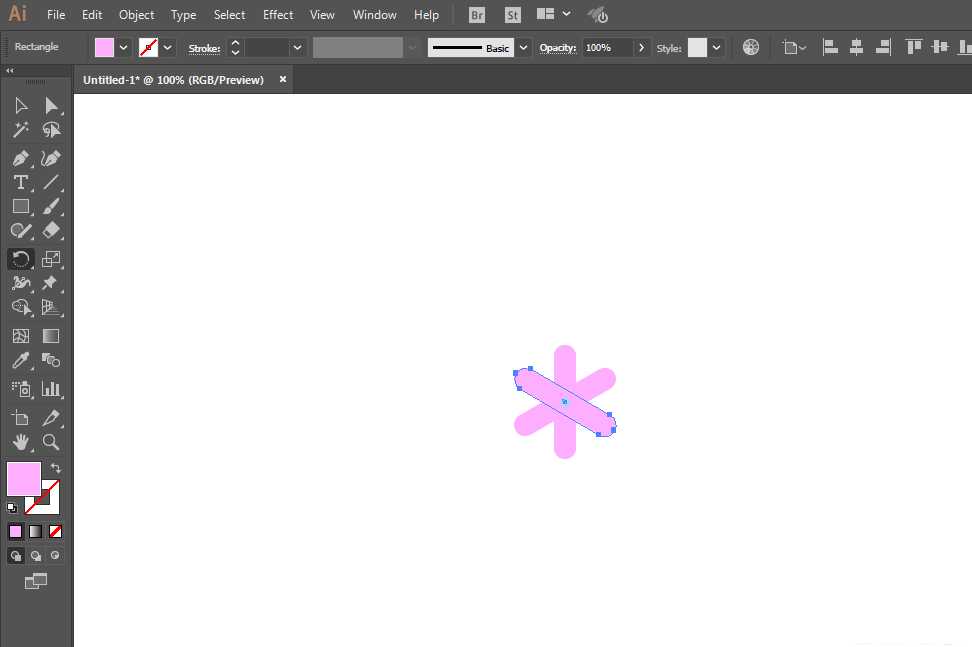
Task: Open the Window menu
Action: click(374, 14)
